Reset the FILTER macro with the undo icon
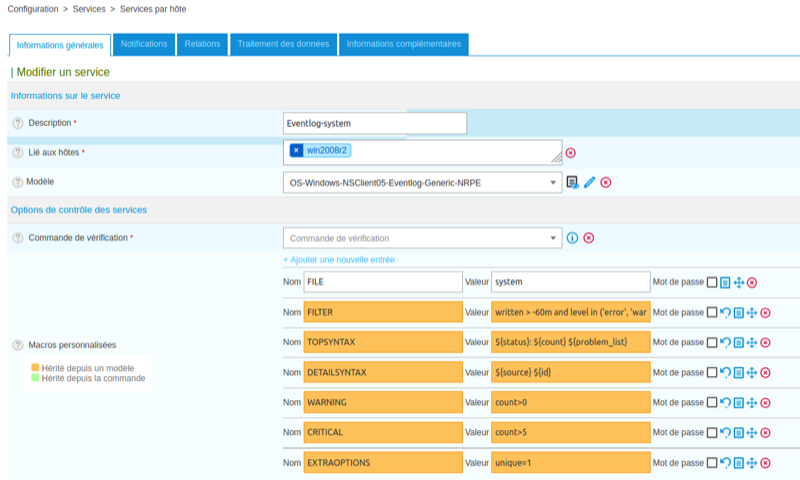The image size is (800, 480). pyautogui.click(x=725, y=313)
